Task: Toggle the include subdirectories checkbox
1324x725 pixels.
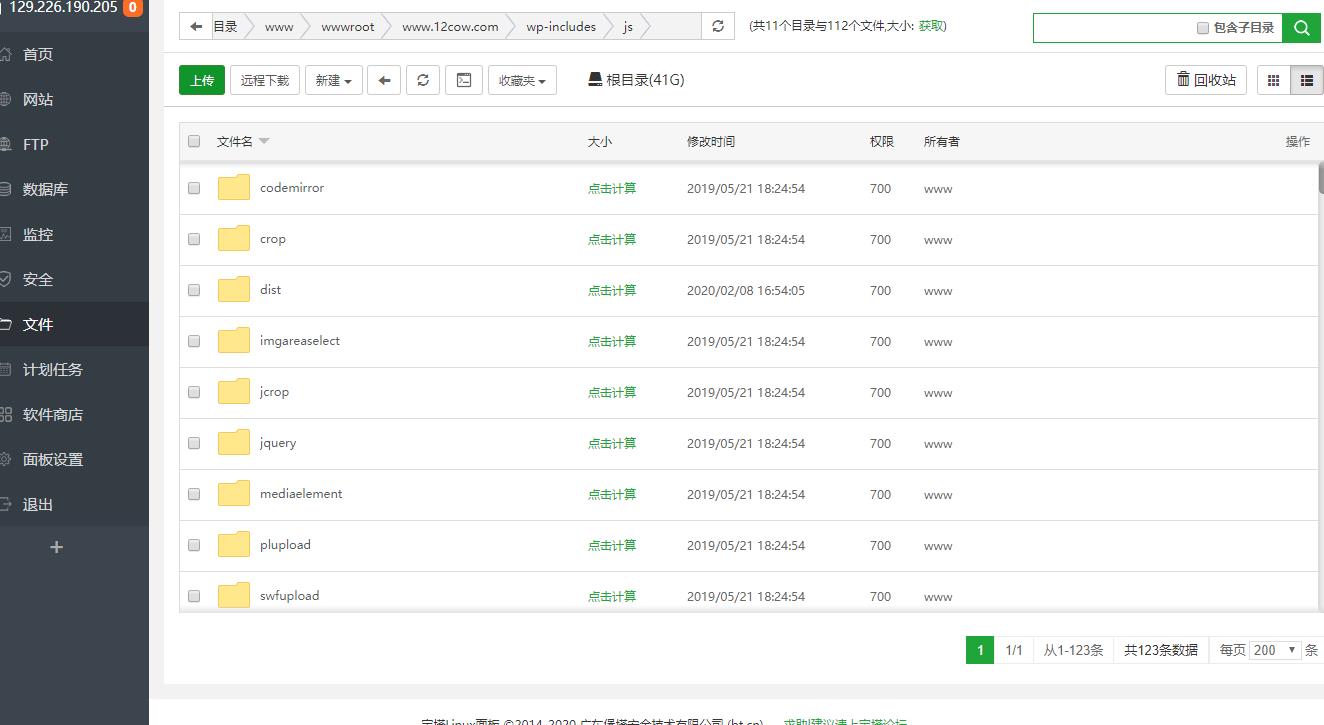Action: [x=1203, y=28]
